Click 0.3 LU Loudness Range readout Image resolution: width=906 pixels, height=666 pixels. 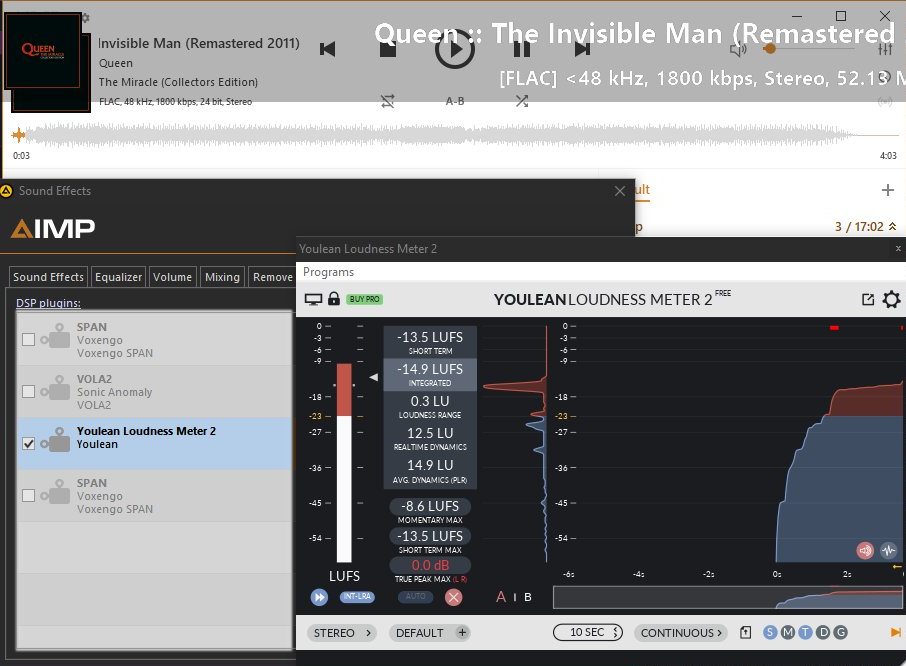pos(430,407)
